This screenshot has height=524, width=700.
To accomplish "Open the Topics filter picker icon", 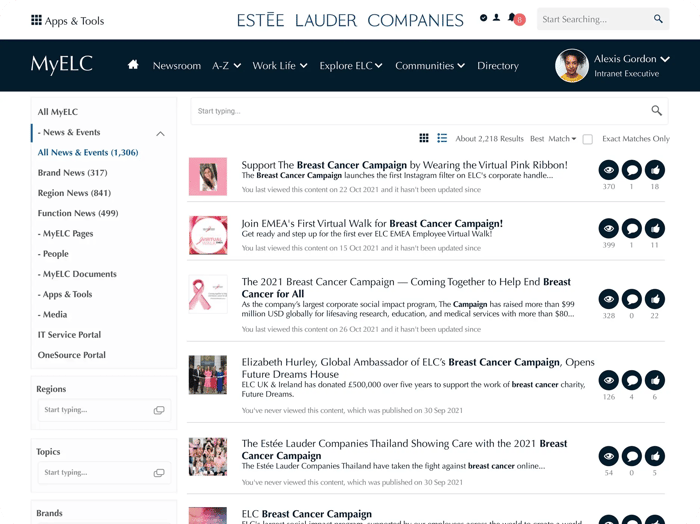I will tap(159, 473).
